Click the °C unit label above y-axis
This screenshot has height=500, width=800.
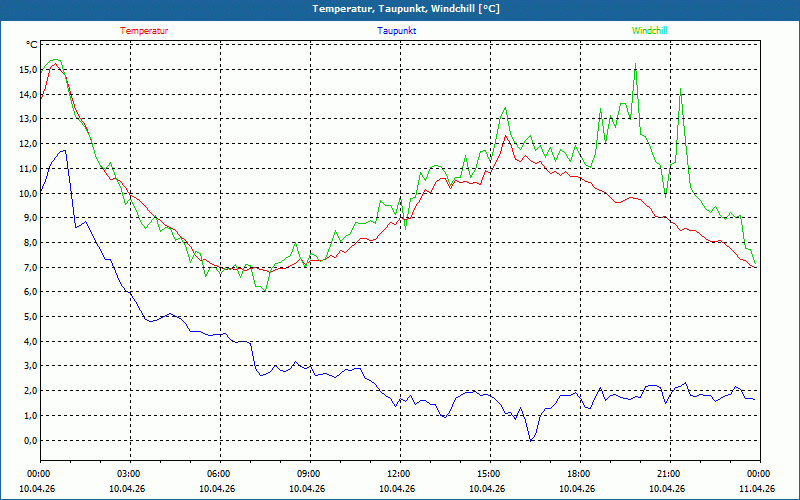(x=32, y=45)
